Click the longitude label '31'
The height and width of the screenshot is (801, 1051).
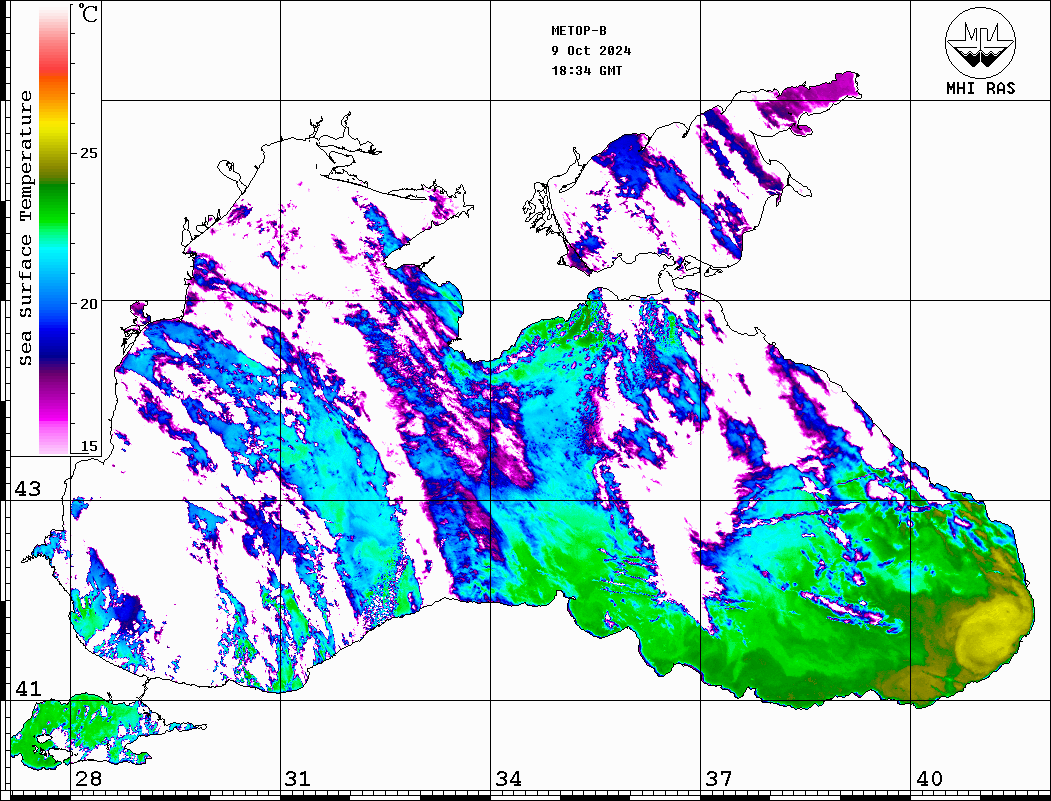point(298,778)
